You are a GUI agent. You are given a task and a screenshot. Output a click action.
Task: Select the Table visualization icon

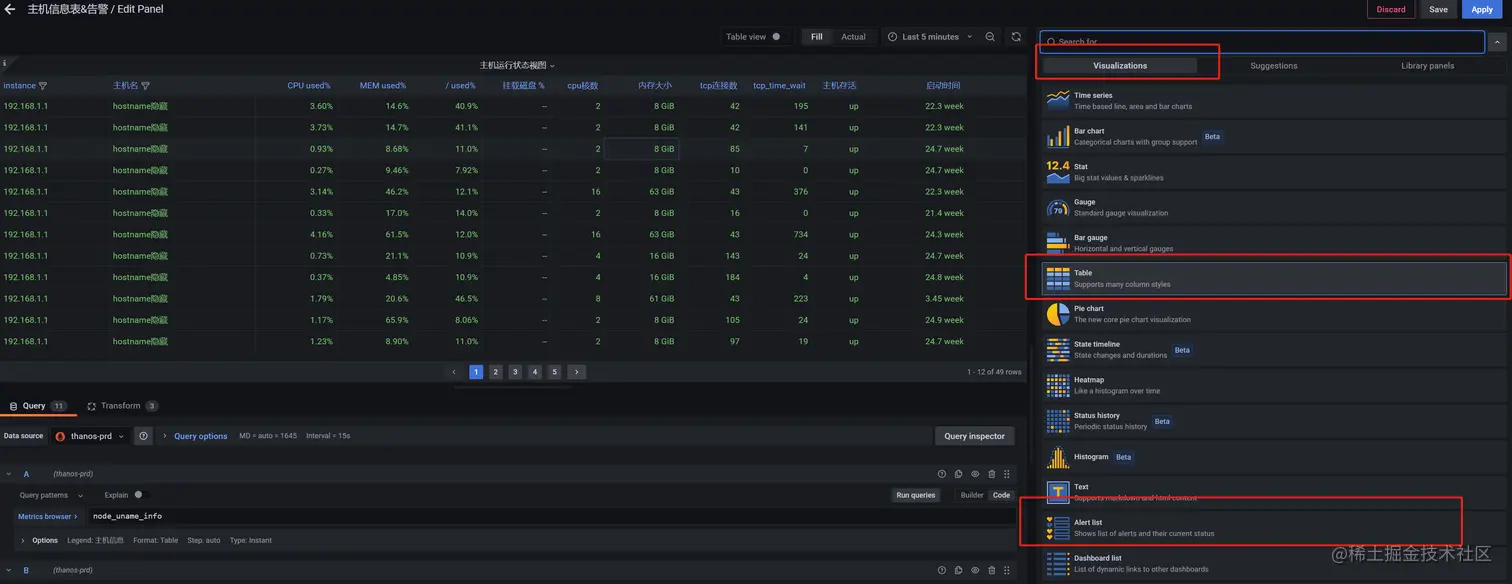pos(1057,278)
